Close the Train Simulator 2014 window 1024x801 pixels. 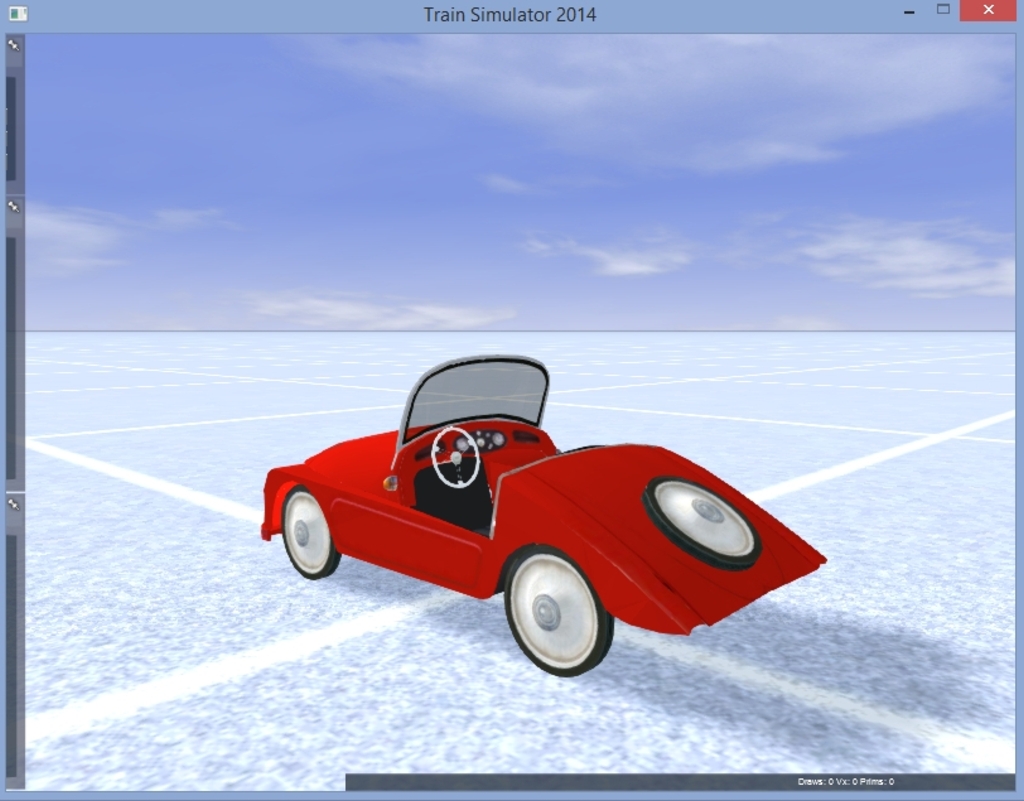989,10
